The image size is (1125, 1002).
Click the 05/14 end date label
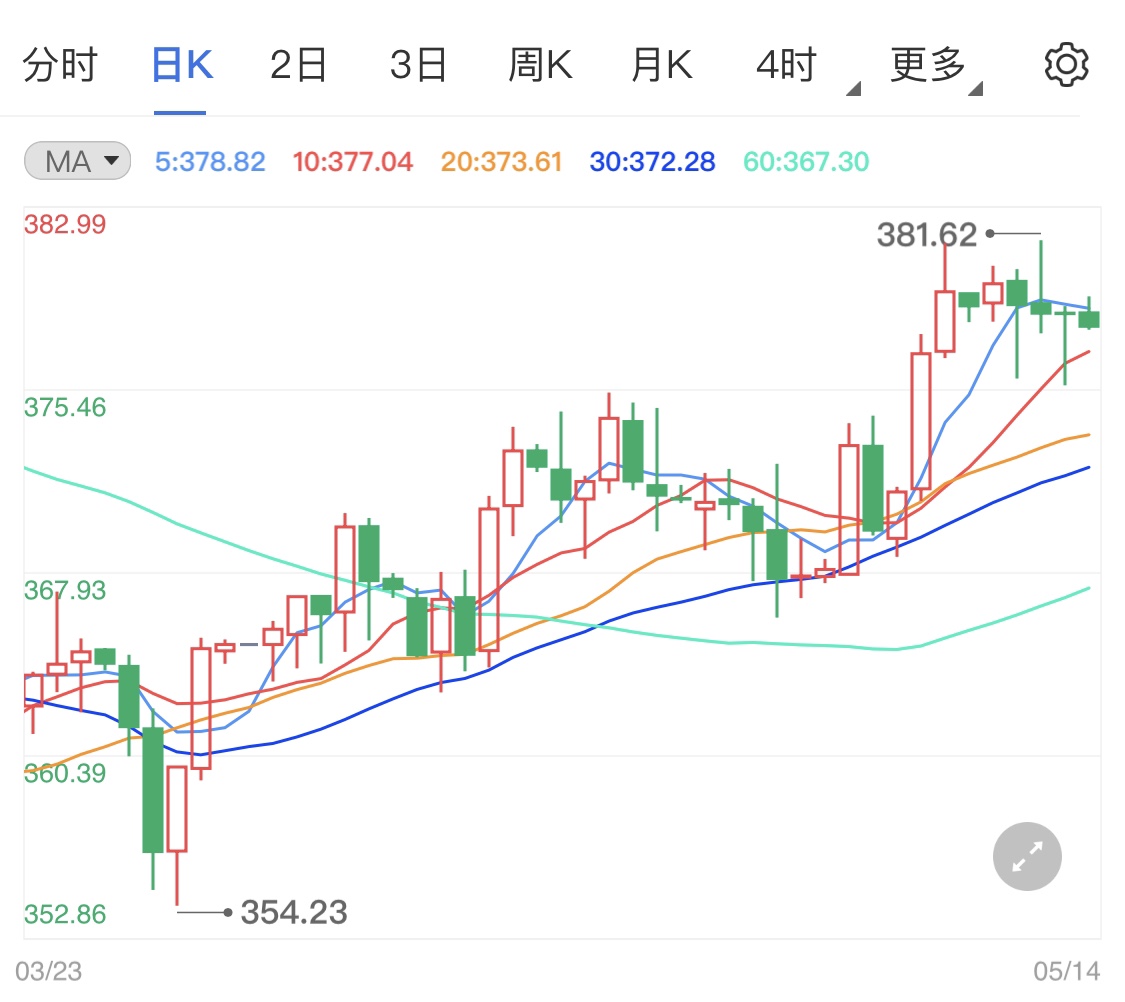[1066, 971]
